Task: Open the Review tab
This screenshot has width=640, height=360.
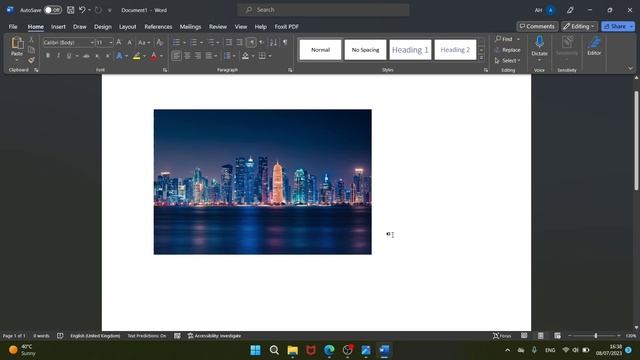Action: pos(218,27)
